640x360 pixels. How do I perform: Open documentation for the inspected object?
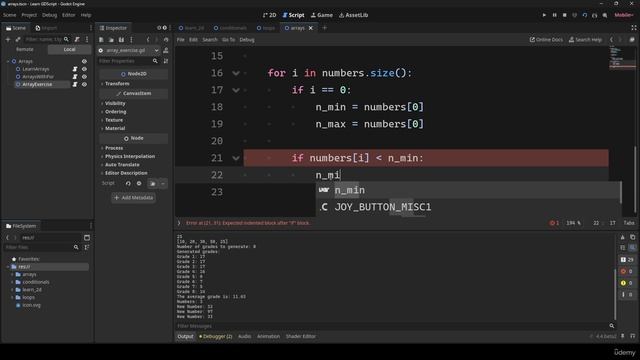tap(166, 50)
